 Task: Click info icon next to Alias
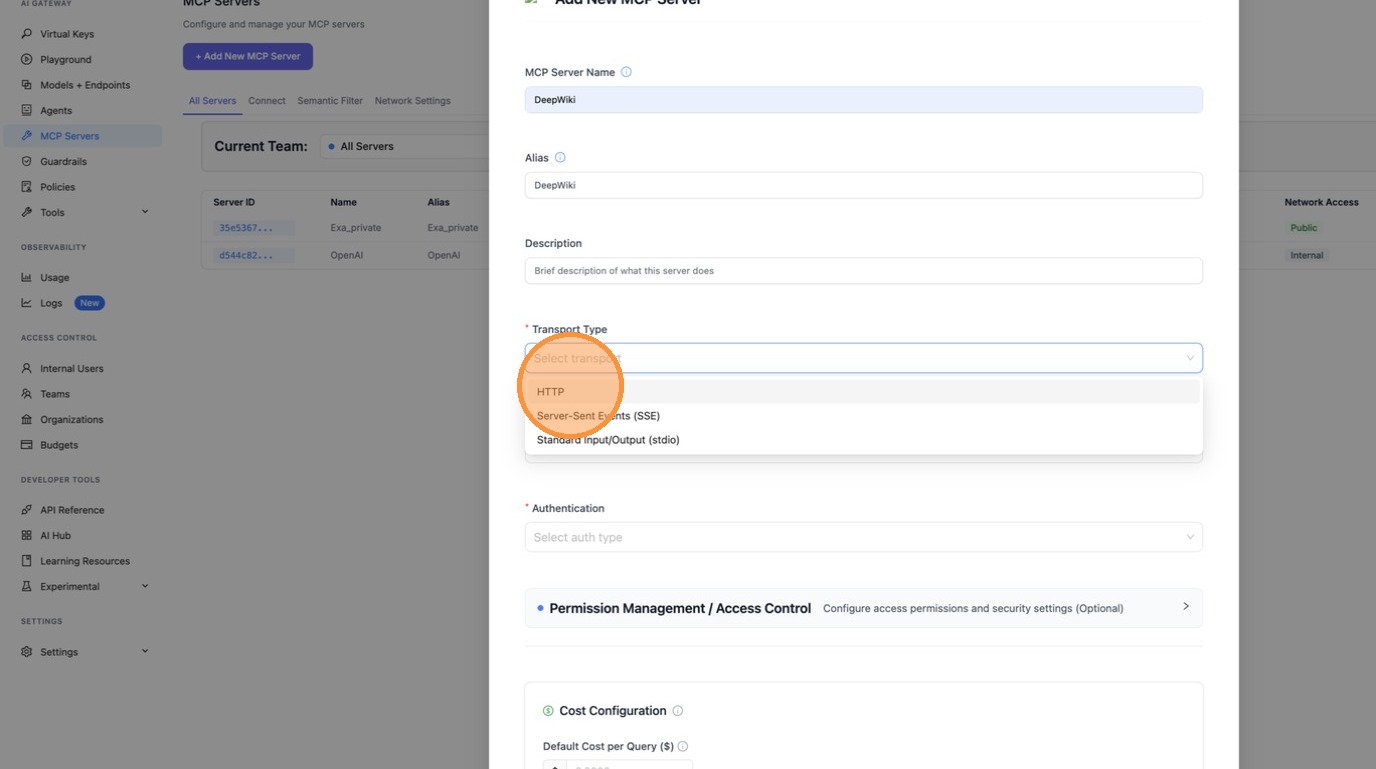click(560, 157)
